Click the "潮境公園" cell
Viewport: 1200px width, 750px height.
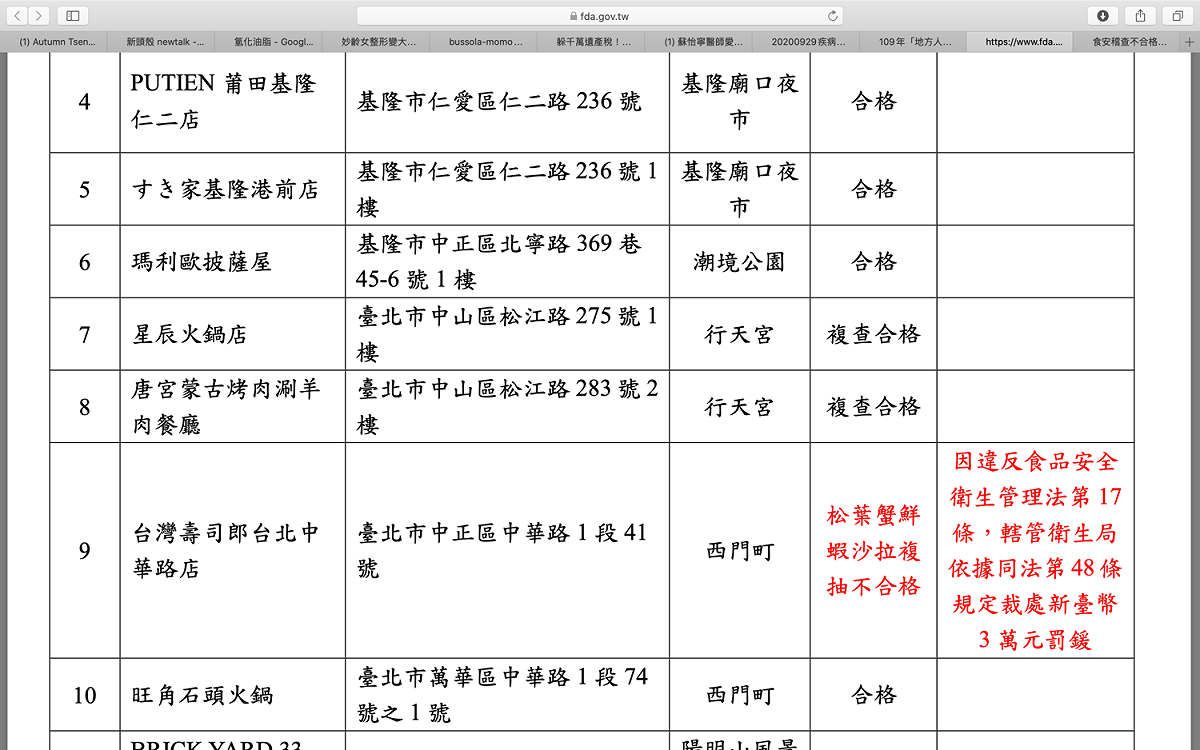740,262
